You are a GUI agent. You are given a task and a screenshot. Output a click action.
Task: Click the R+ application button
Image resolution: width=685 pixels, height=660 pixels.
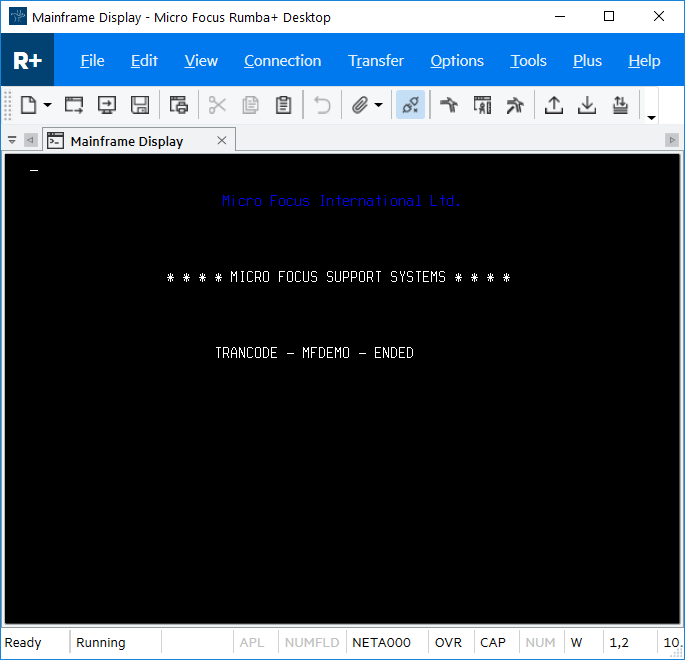coord(27,61)
